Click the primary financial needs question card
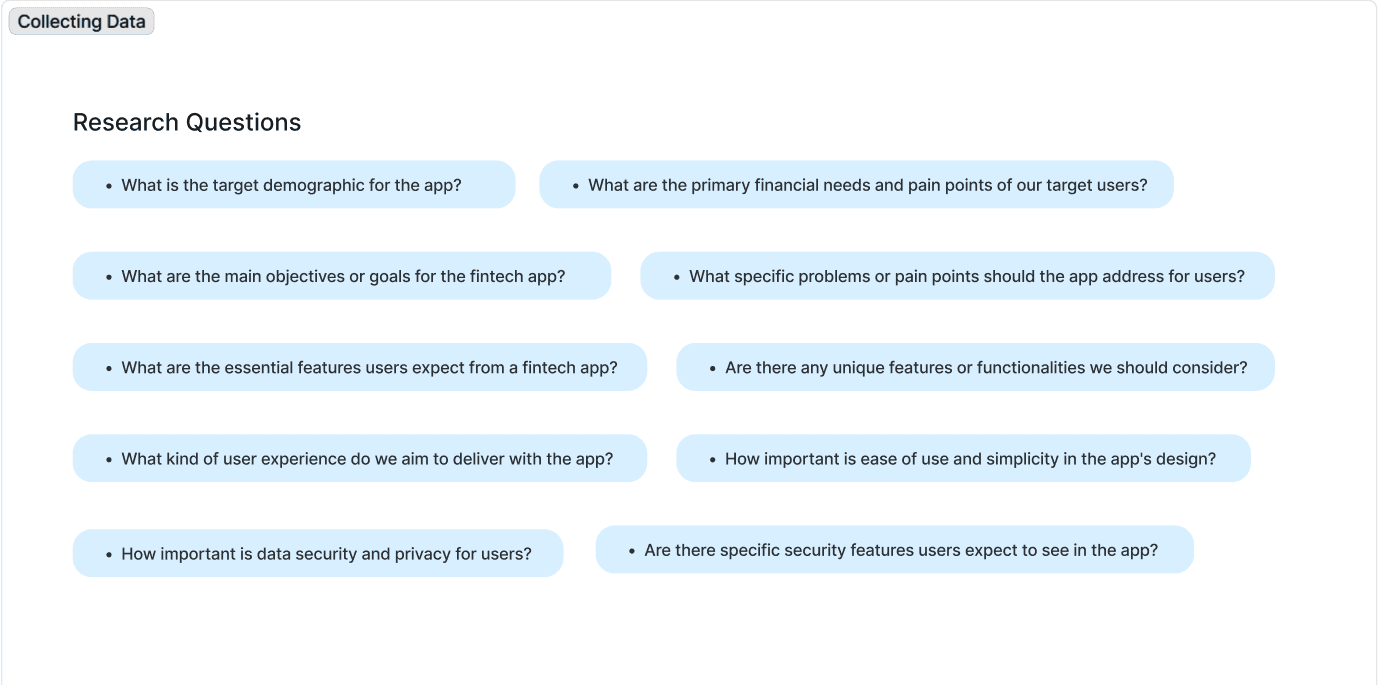The width and height of the screenshot is (1378, 685). (x=856, y=185)
